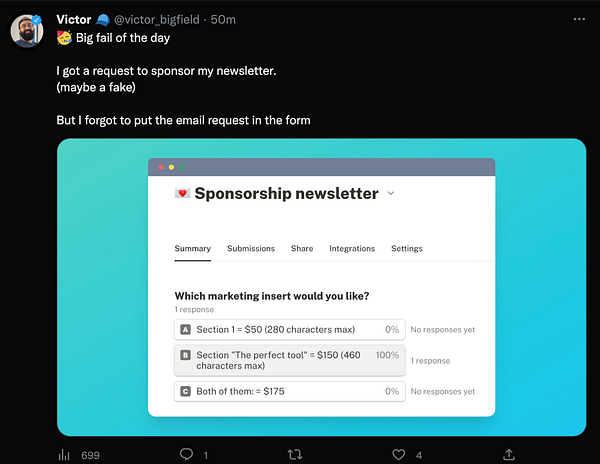600x464 pixels.
Task: Like the tweet with heart icon
Action: click(399, 454)
